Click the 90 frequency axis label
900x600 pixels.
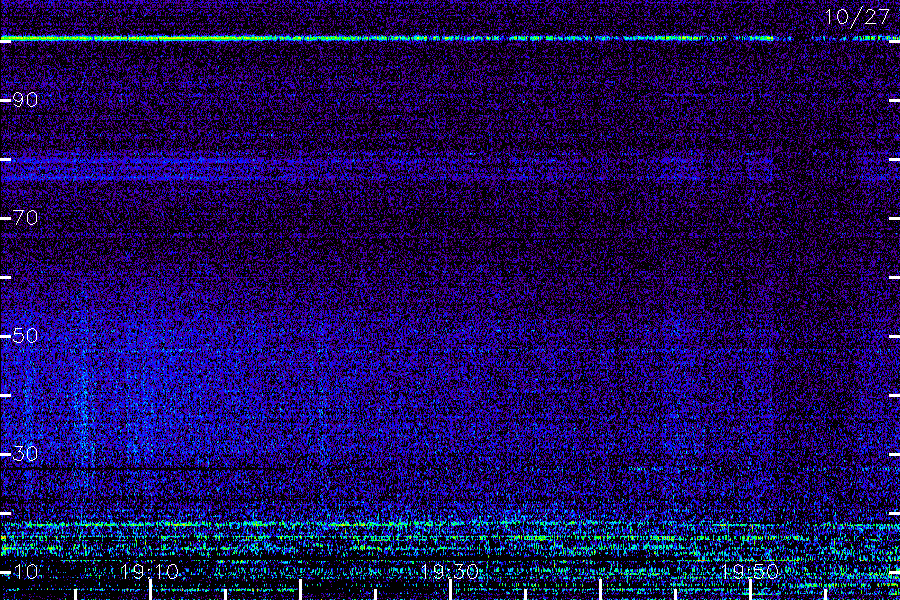click(x=25, y=100)
